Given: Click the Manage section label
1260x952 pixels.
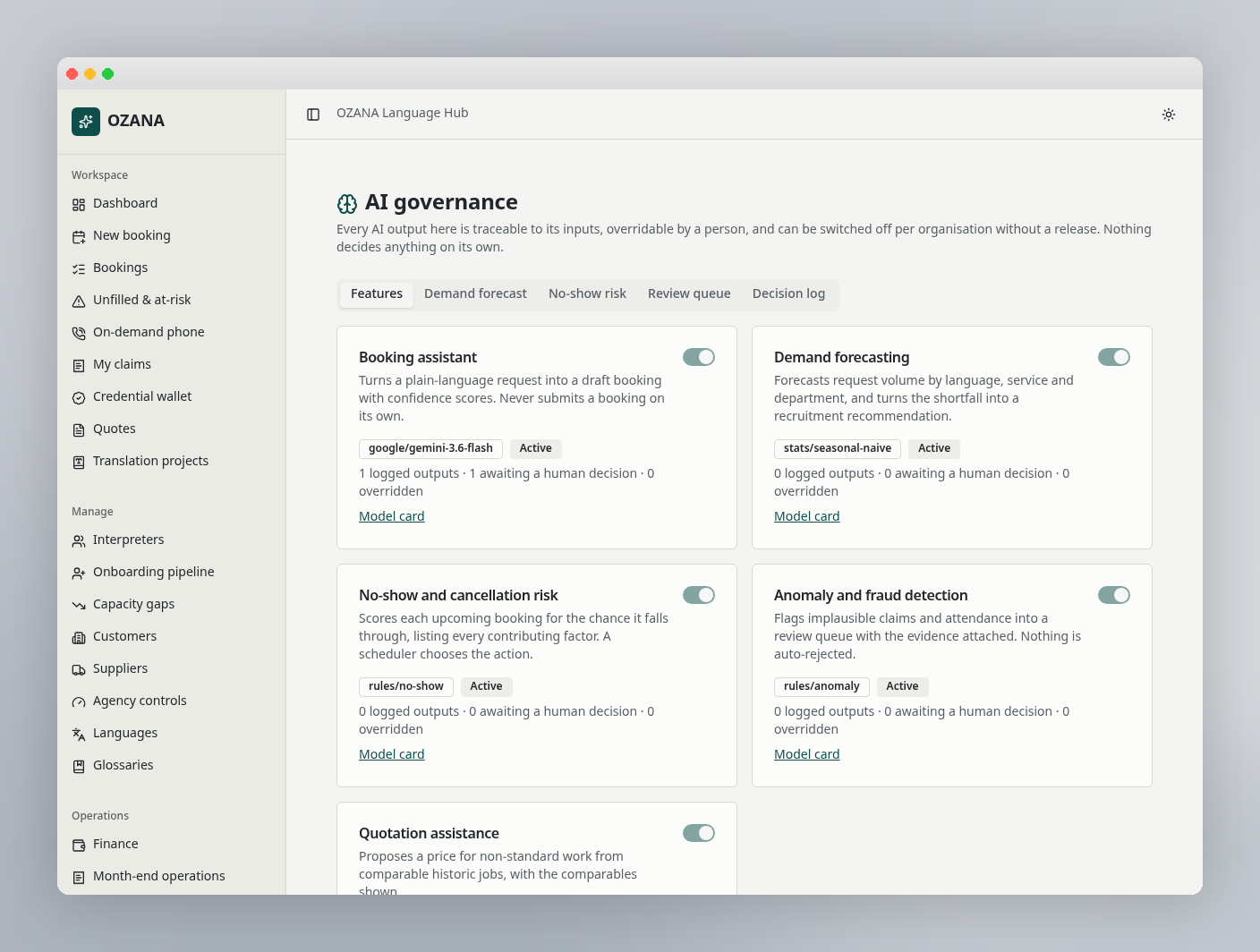Looking at the screenshot, I should pyautogui.click(x=92, y=512).
